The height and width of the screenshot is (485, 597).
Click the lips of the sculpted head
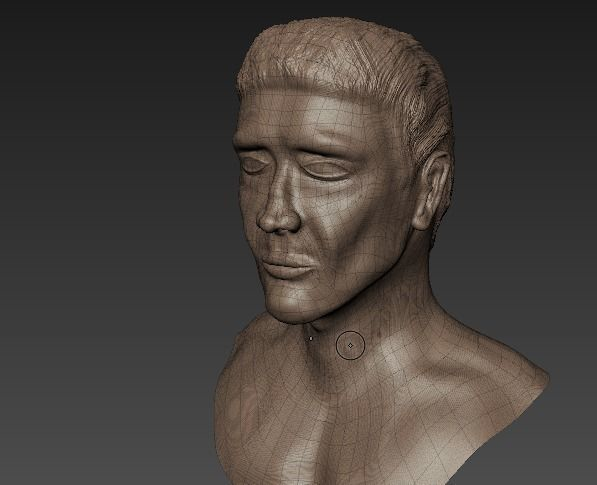point(290,265)
